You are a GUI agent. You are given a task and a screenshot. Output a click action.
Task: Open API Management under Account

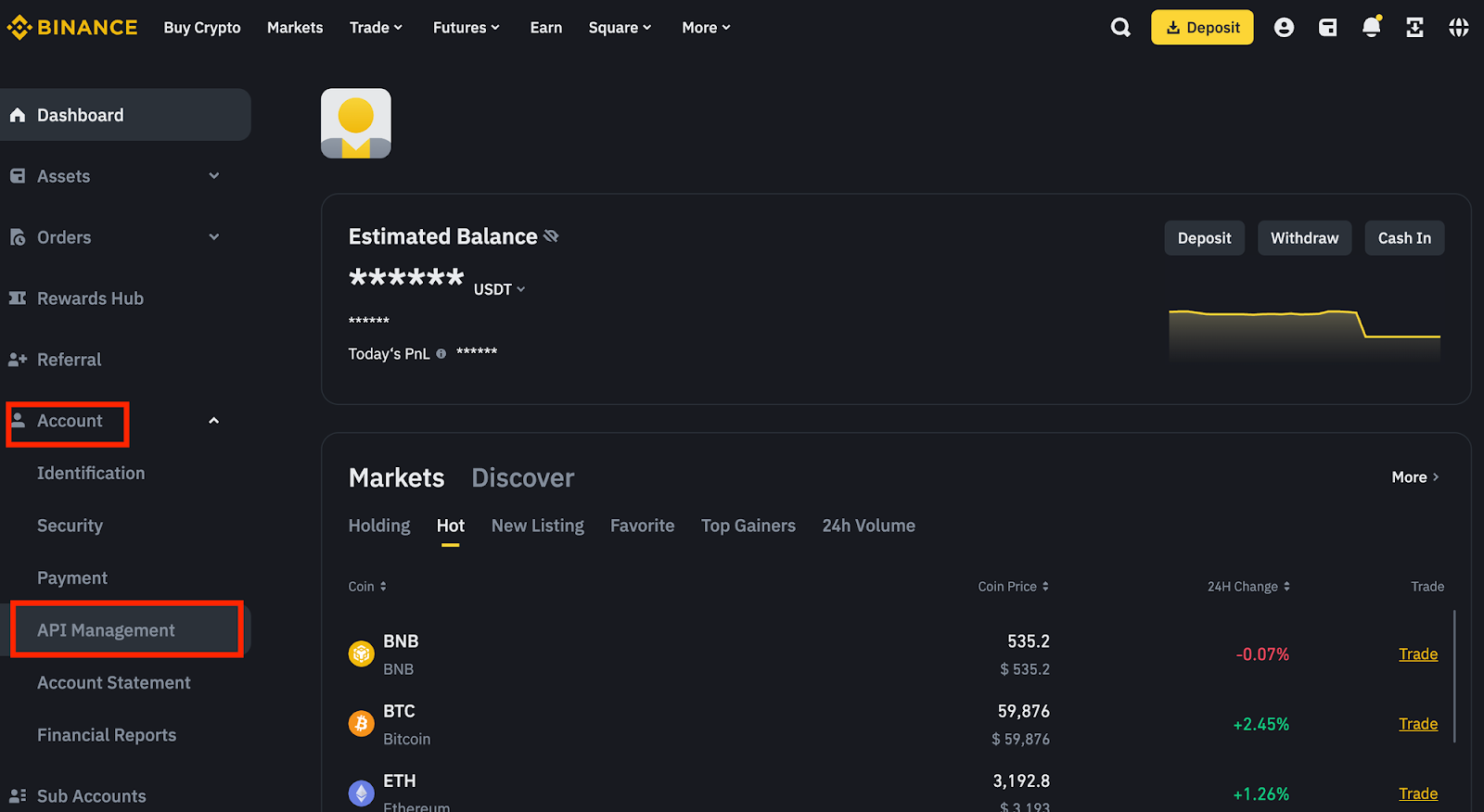point(126,630)
